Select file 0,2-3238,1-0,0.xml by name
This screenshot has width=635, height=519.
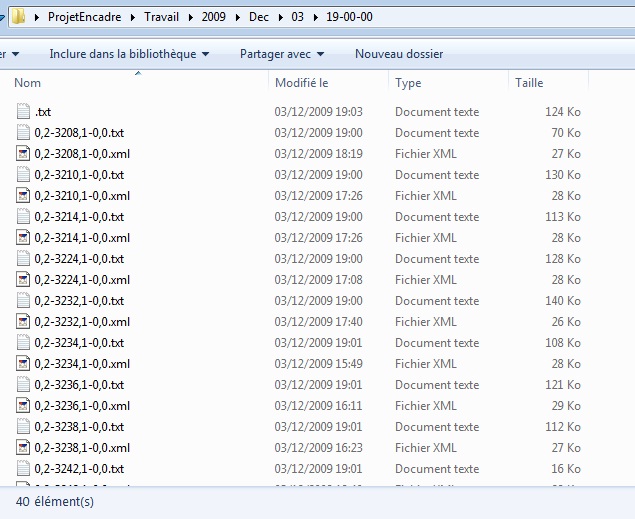coord(82,448)
